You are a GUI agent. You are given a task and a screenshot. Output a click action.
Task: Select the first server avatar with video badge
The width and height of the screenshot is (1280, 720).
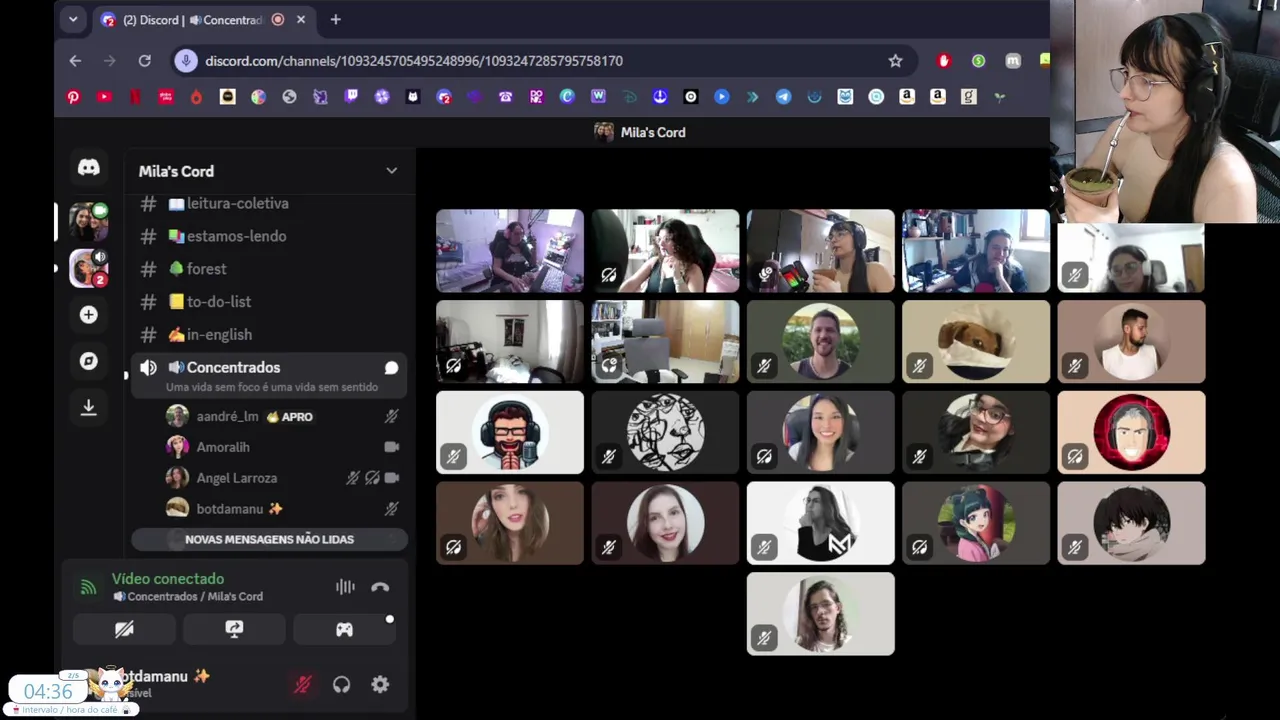point(89,221)
